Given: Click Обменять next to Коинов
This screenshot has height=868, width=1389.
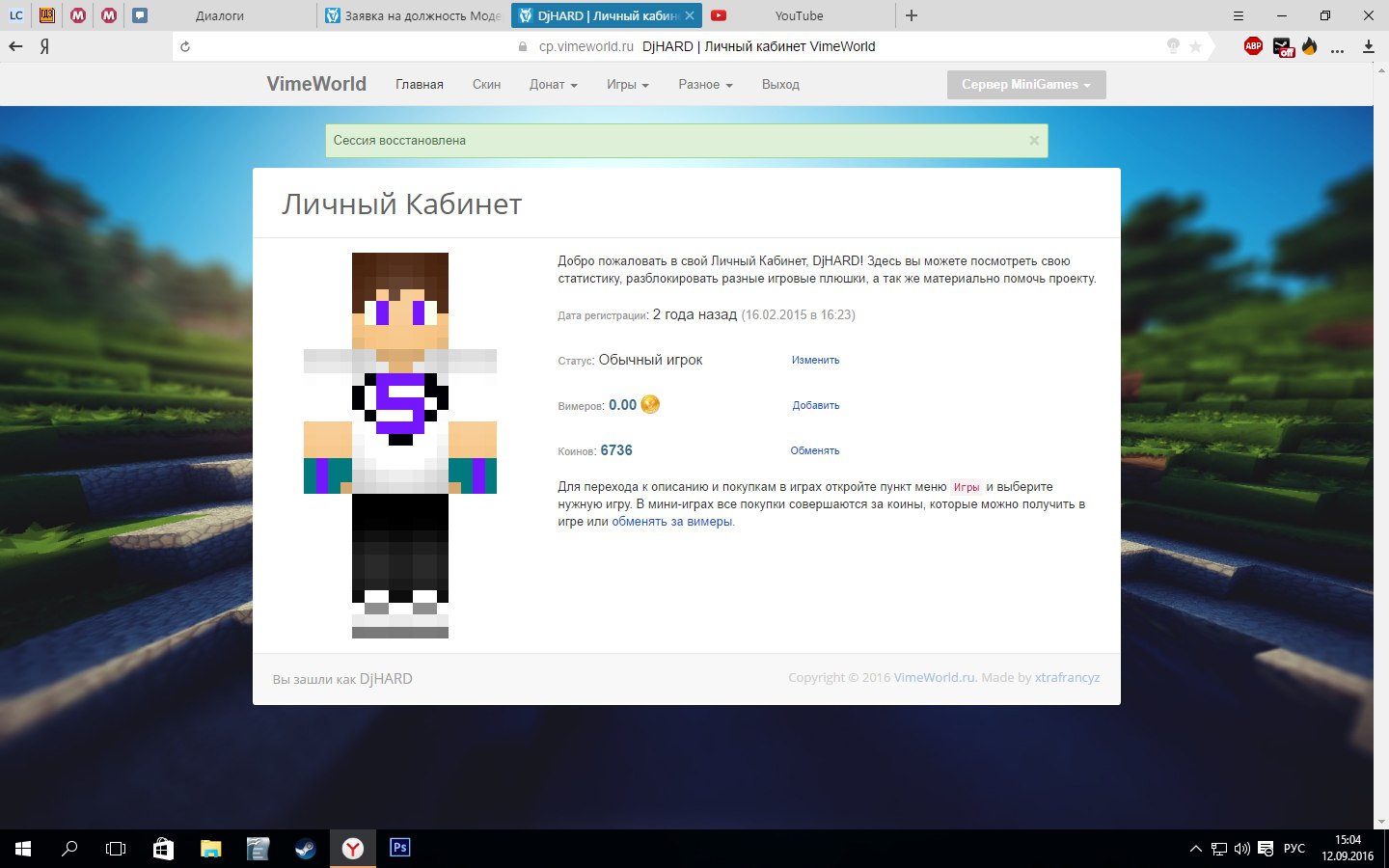Looking at the screenshot, I should (815, 450).
